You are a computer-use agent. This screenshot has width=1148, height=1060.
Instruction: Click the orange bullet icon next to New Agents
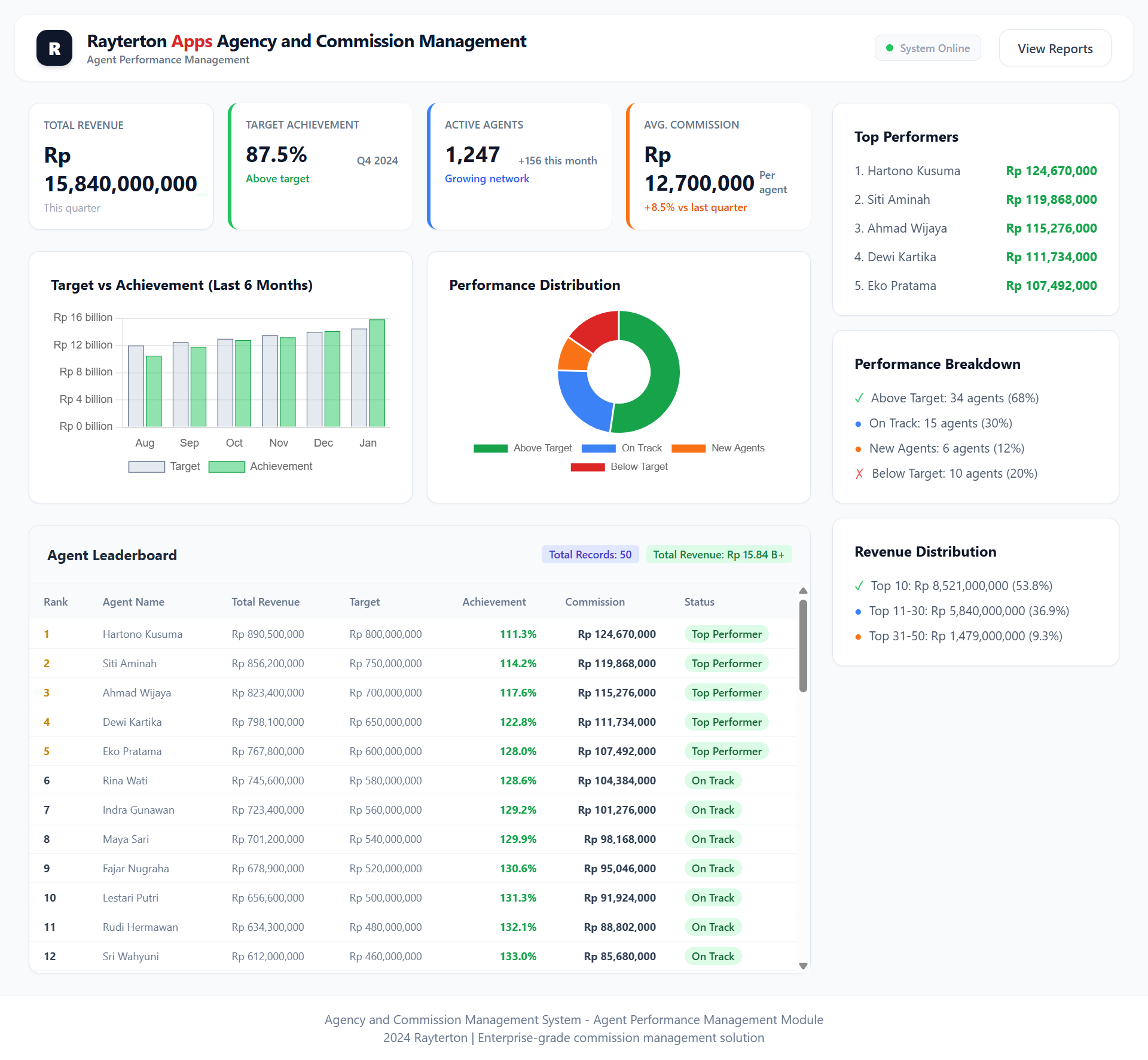click(859, 448)
